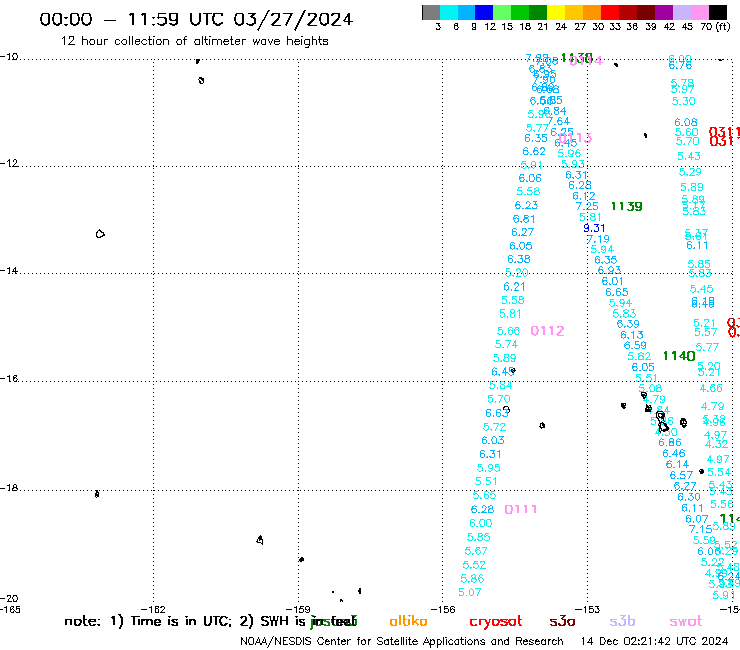740x650 pixels.
Task: Click the pink pass number '0111'
Action: (x=521, y=509)
